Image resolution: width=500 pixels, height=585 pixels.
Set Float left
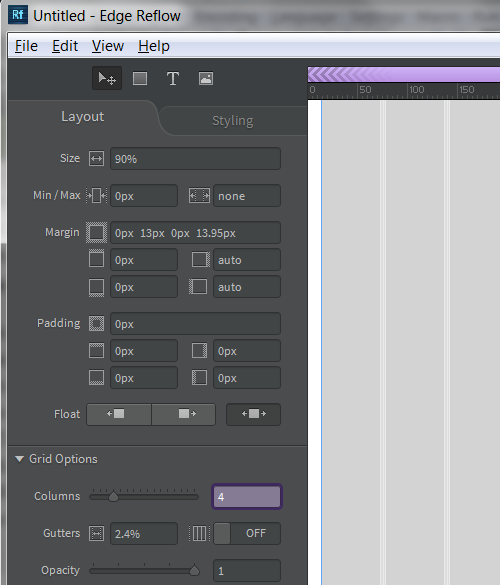119,414
